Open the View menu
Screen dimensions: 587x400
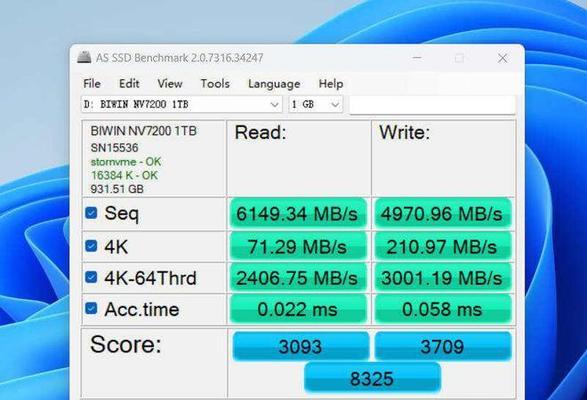click(x=170, y=84)
